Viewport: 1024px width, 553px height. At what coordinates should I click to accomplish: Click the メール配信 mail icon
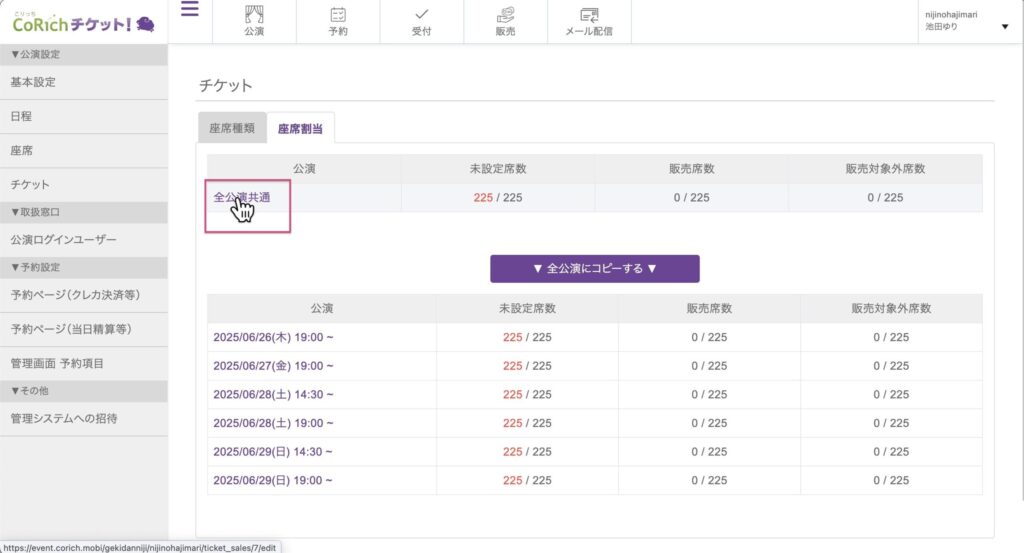(589, 15)
